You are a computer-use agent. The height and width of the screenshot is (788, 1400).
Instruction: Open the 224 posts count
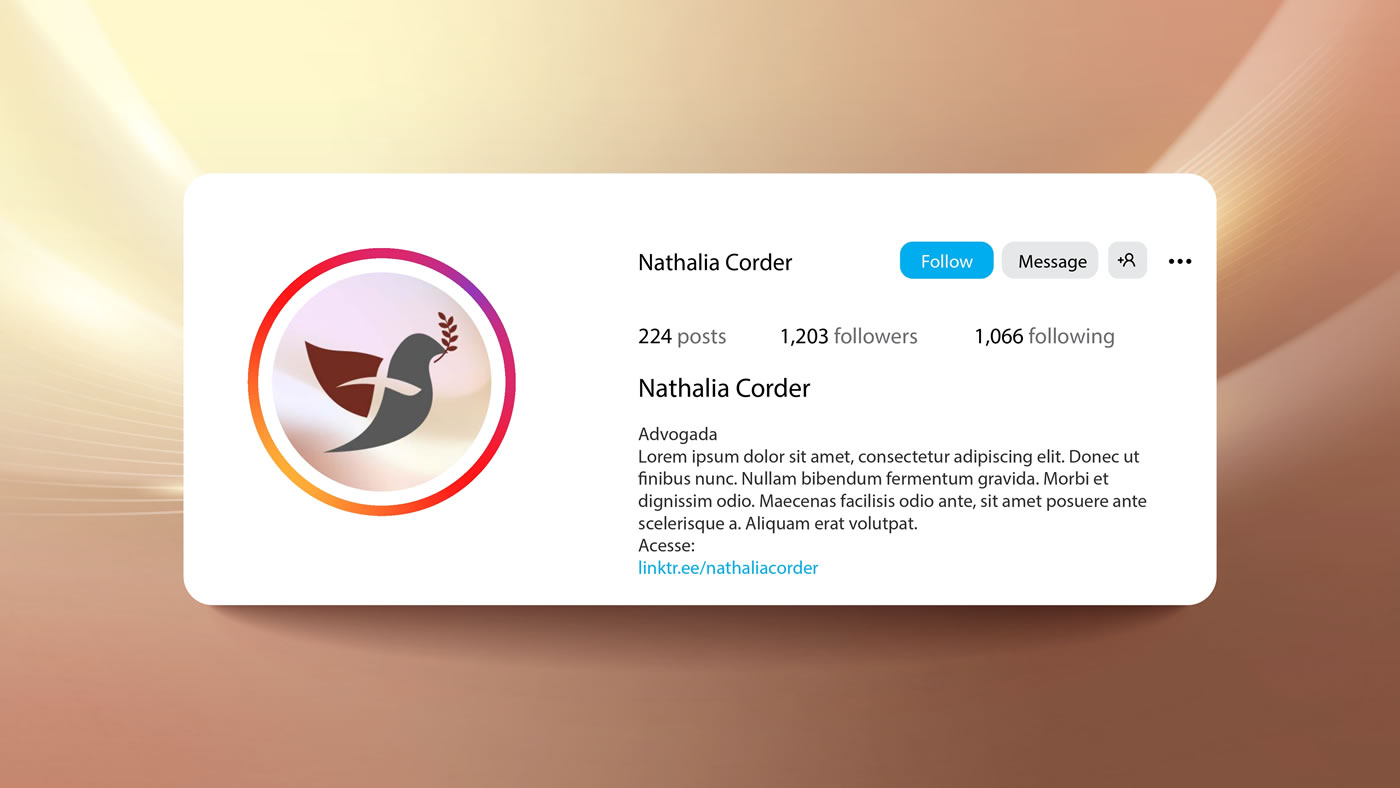click(x=682, y=336)
